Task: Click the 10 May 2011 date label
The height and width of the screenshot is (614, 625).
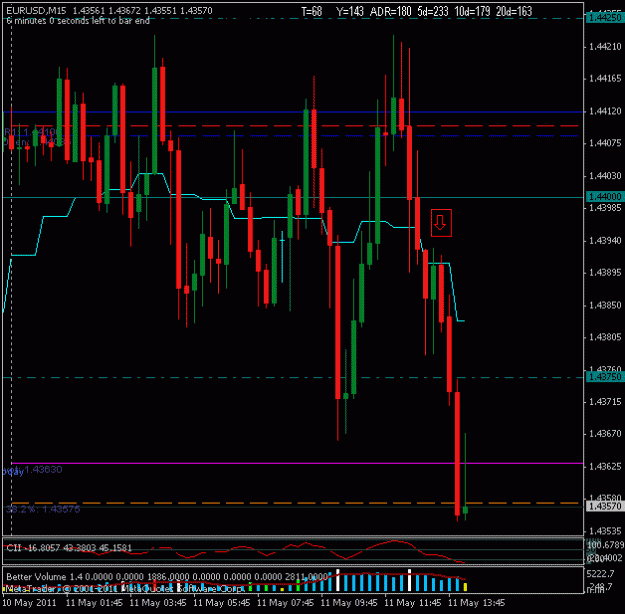Action: (29, 603)
